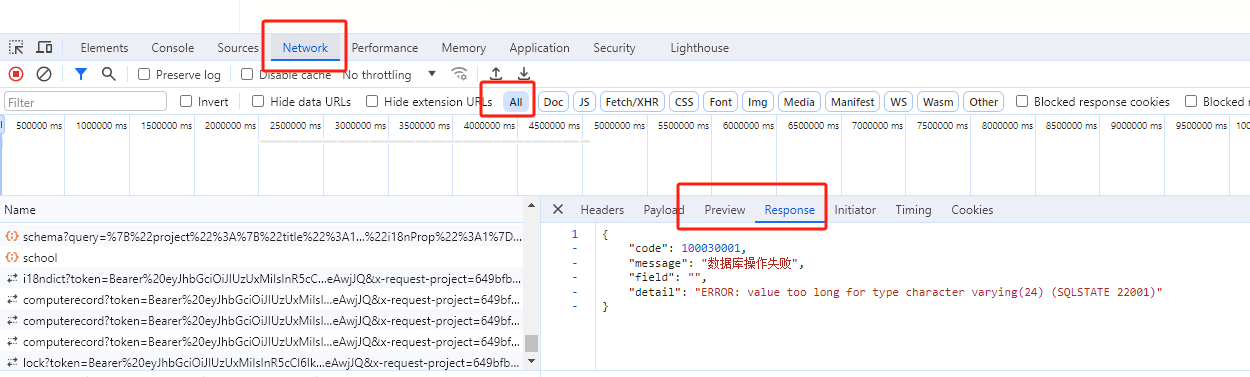Screen dimensions: 1250x377
Task: Filter requests by JS type
Action: tap(584, 102)
